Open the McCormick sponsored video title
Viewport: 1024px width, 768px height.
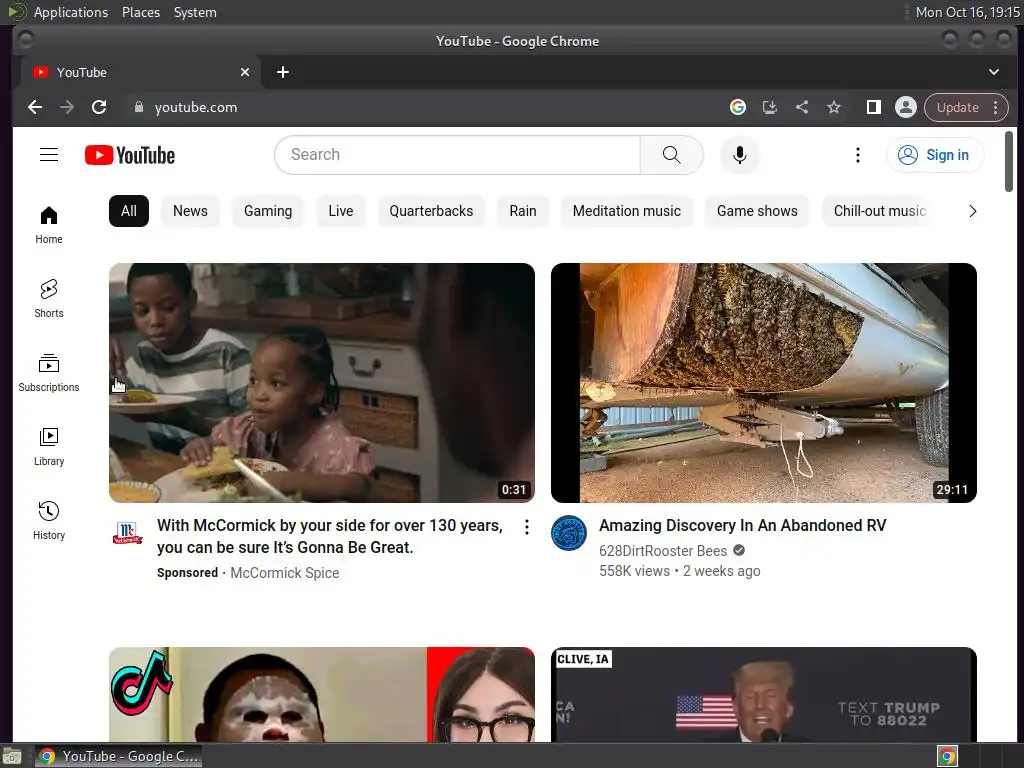point(330,536)
